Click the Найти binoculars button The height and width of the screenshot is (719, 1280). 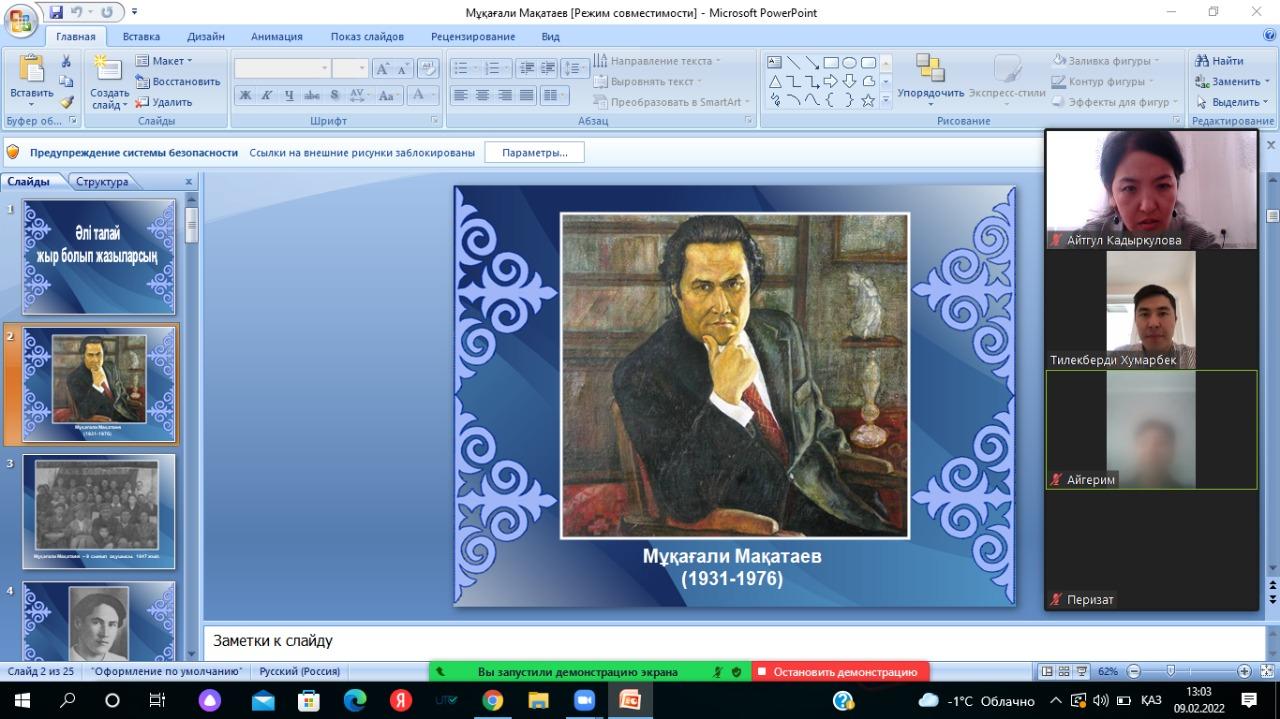pos(1219,61)
